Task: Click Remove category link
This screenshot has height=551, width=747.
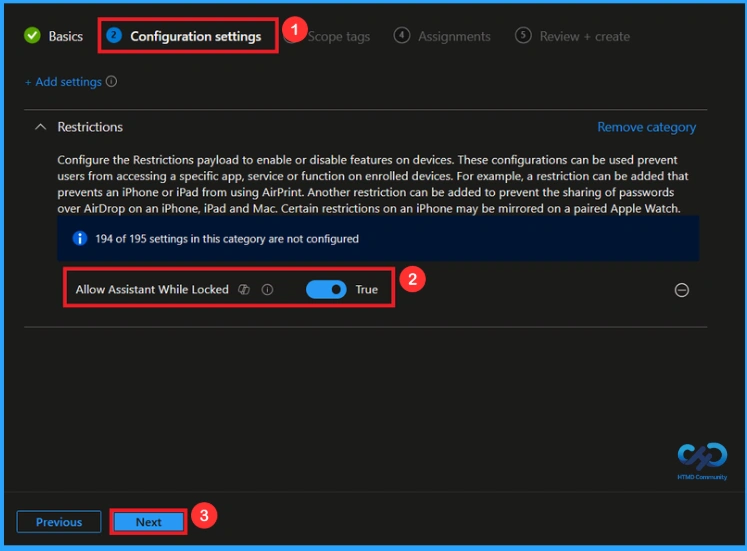Action: 646,127
